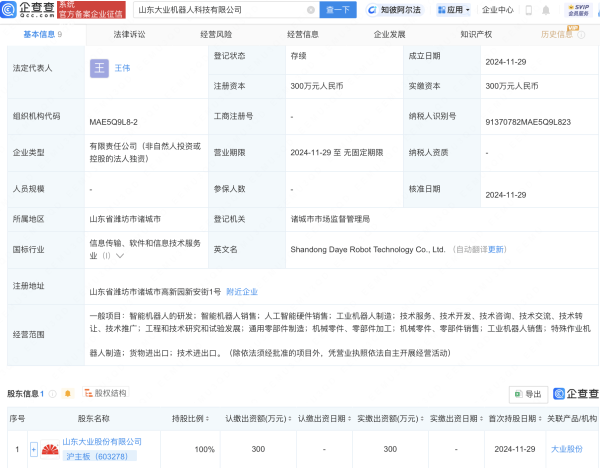Click the 查一下 search button

pos(338,10)
